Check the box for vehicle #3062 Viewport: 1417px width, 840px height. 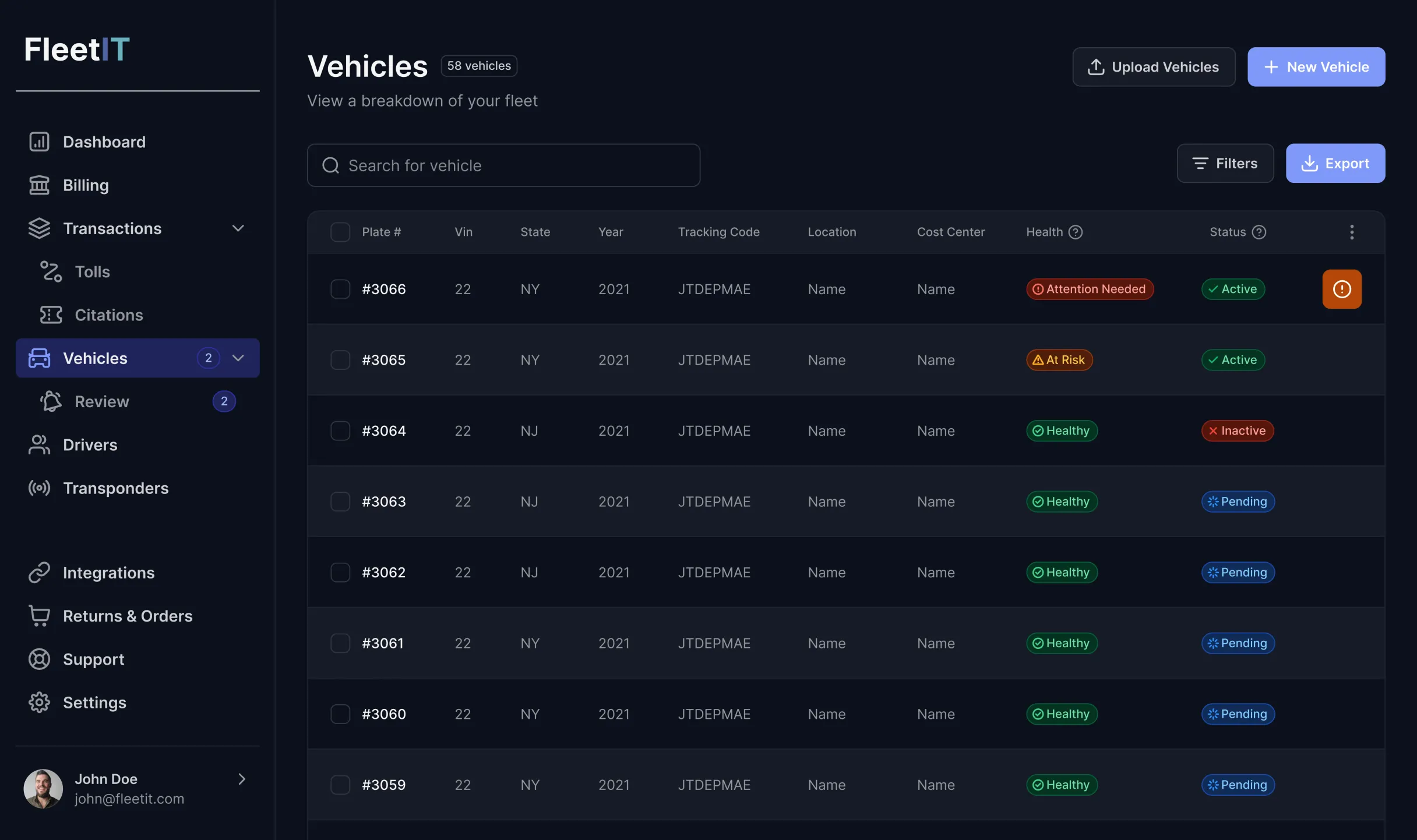tap(340, 572)
